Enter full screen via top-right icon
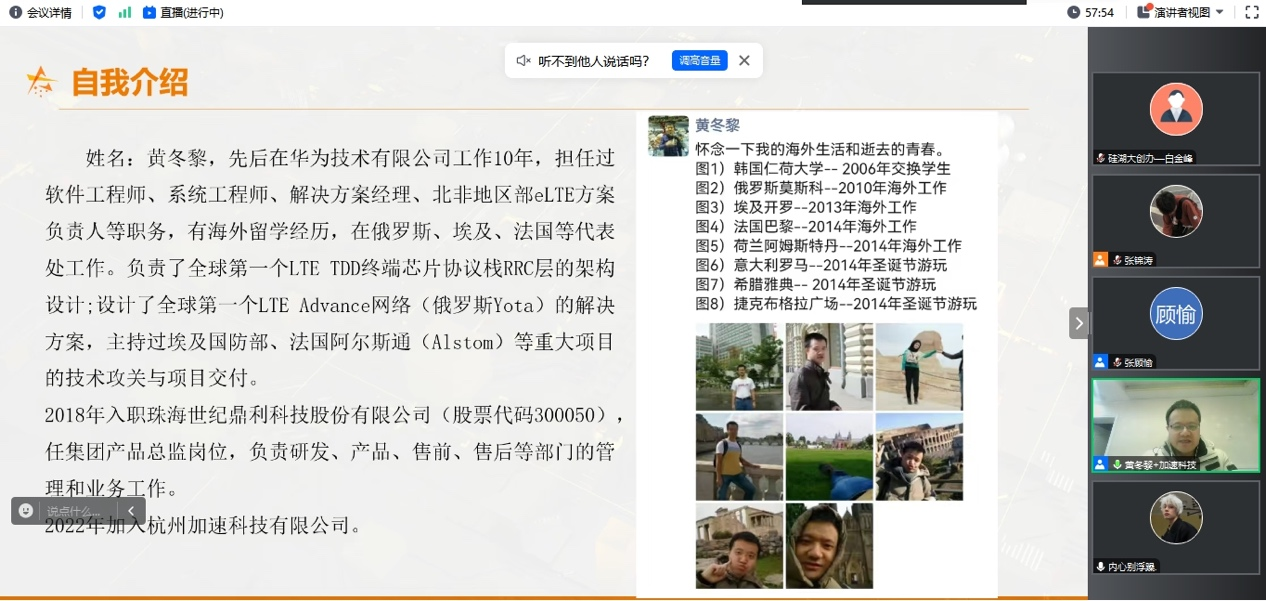The height and width of the screenshot is (601, 1266). [1251, 13]
